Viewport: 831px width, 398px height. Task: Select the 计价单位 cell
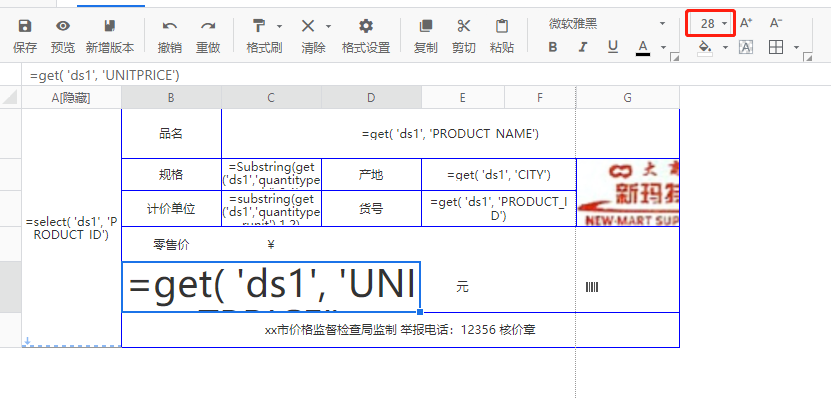tap(171, 209)
